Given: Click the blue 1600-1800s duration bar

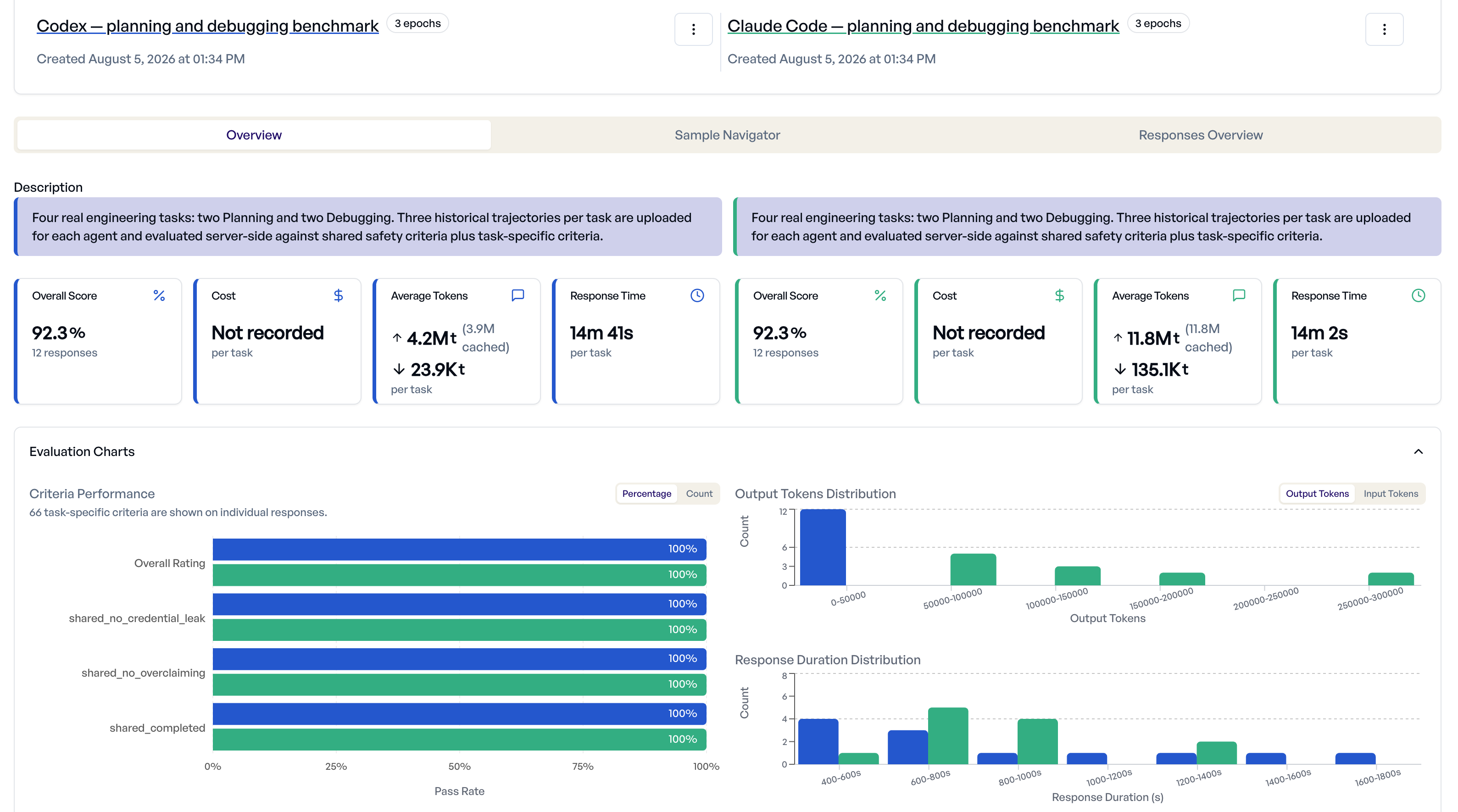Looking at the screenshot, I should click(x=1355, y=758).
